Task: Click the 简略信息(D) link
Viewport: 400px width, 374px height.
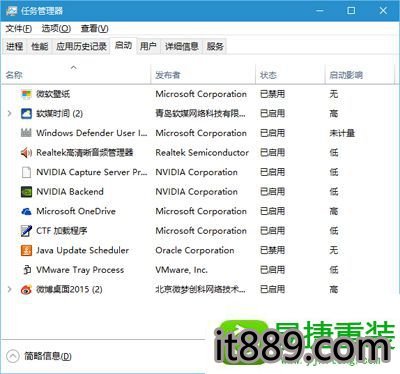Action: (x=48, y=356)
